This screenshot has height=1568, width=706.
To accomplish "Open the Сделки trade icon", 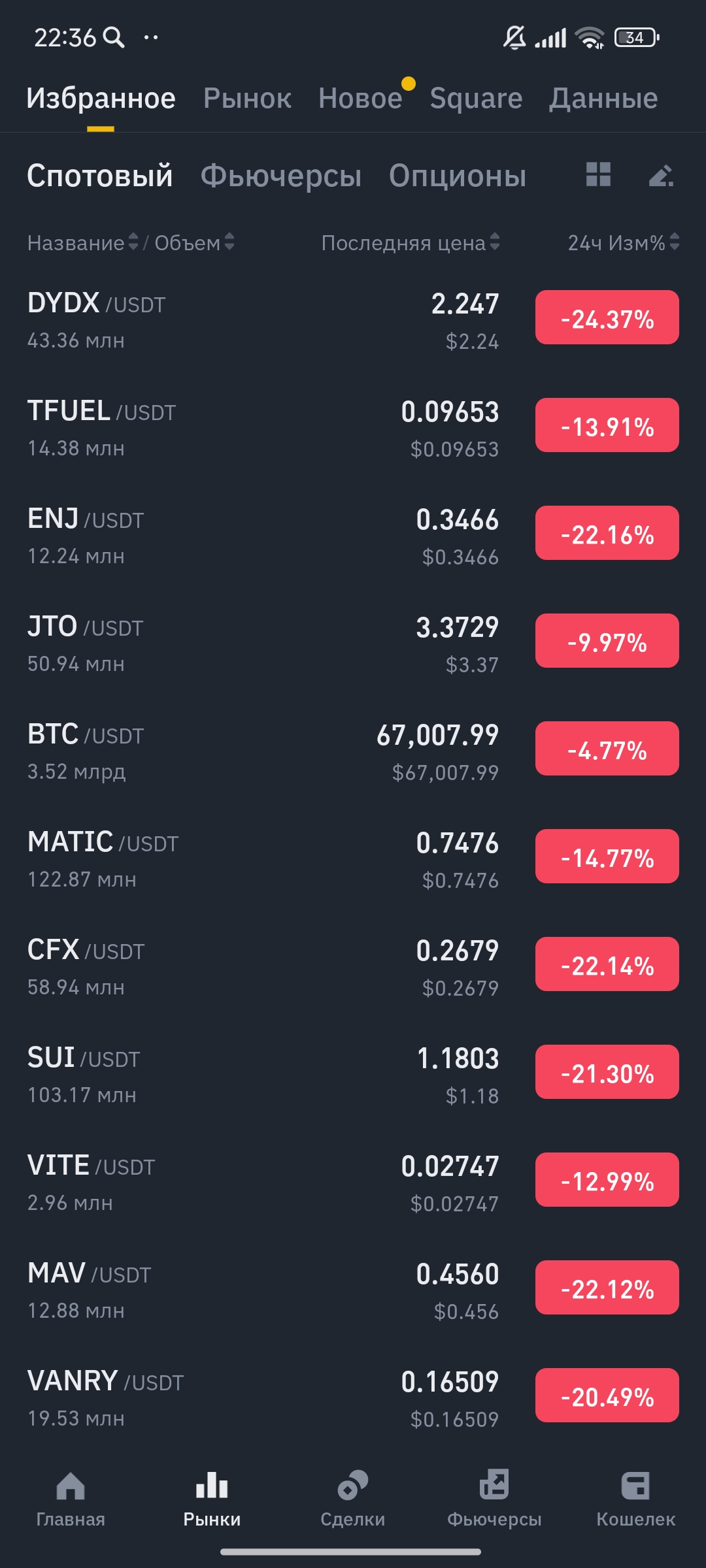I will point(353,1485).
